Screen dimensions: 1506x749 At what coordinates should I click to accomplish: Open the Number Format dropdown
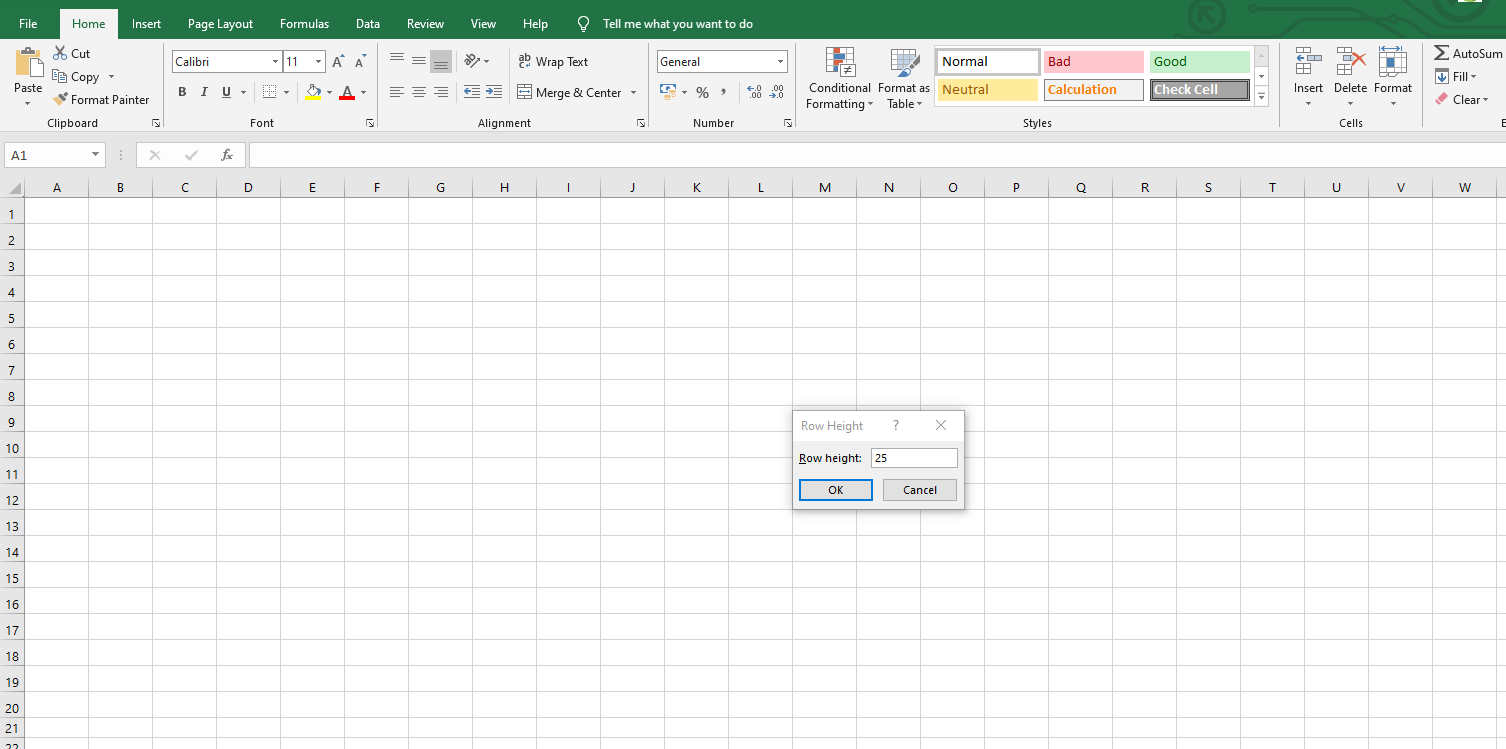[779, 61]
